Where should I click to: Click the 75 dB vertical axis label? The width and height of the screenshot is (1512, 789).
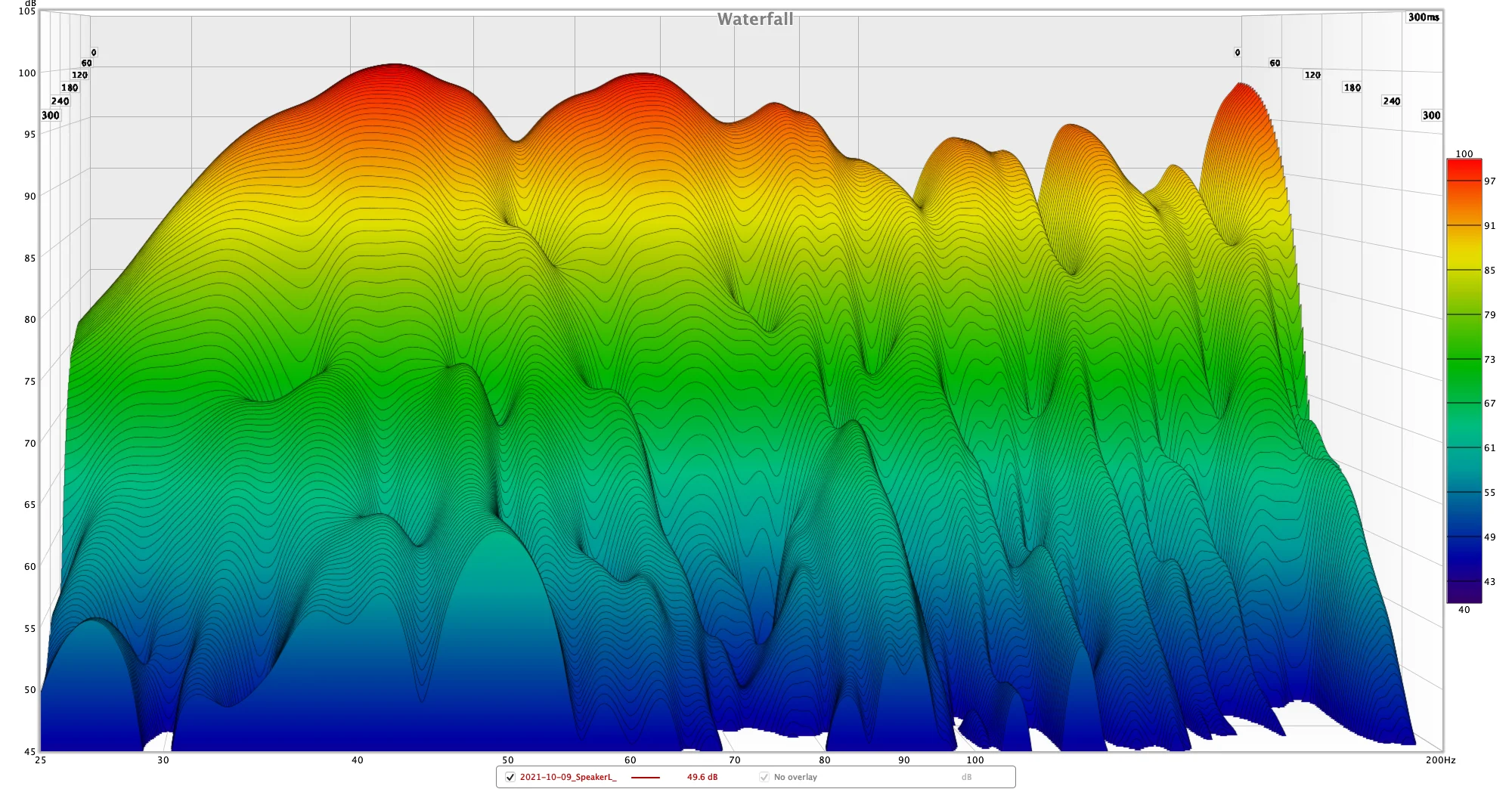[29, 381]
